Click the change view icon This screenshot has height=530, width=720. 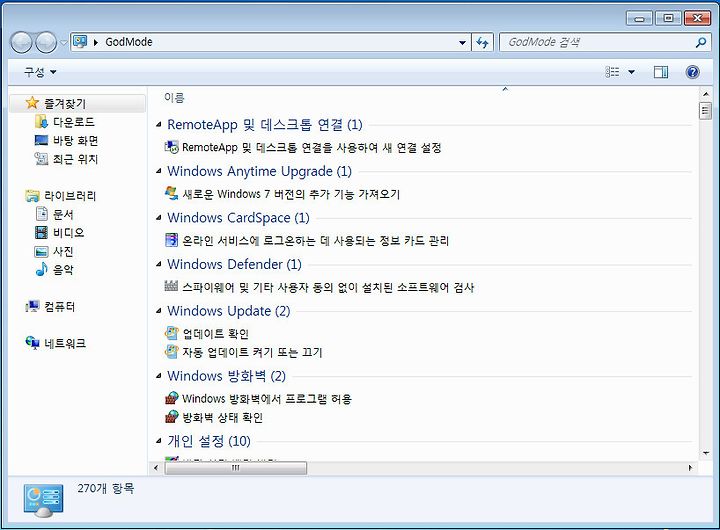coord(613,72)
